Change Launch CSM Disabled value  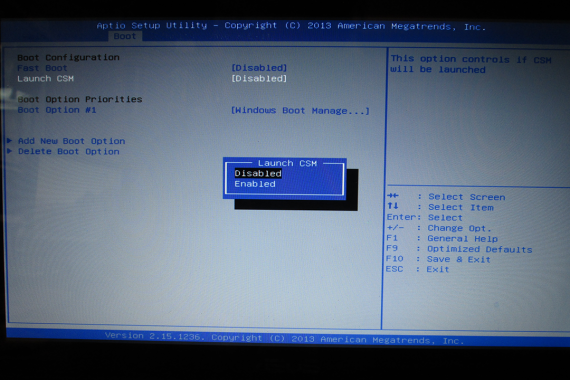click(259, 79)
